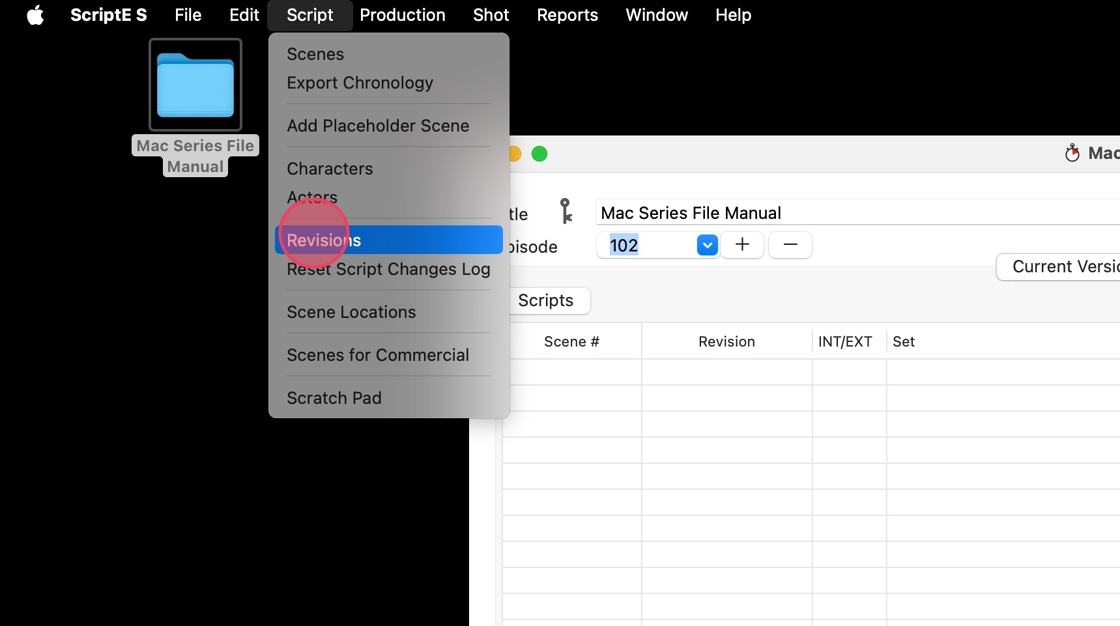This screenshot has height=626, width=1120.
Task: Open the Scratch Pad
Action: coord(389,397)
